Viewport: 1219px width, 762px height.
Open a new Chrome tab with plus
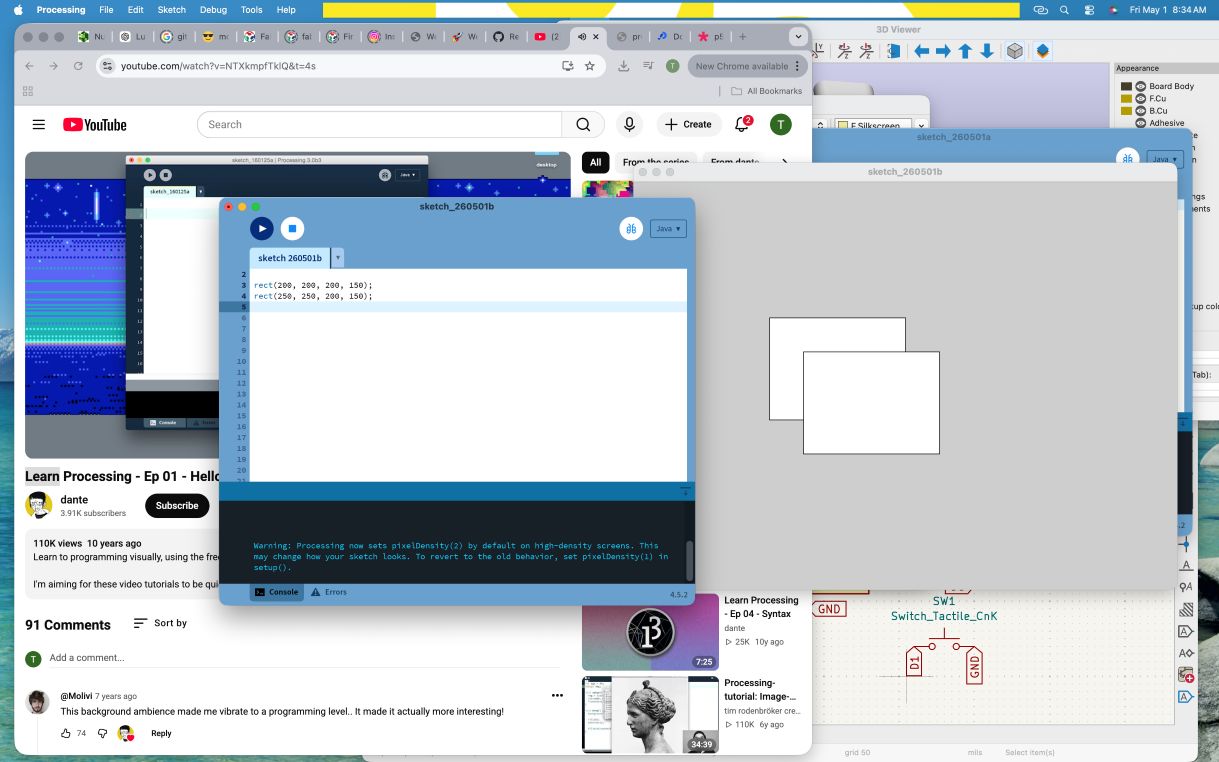click(x=742, y=36)
